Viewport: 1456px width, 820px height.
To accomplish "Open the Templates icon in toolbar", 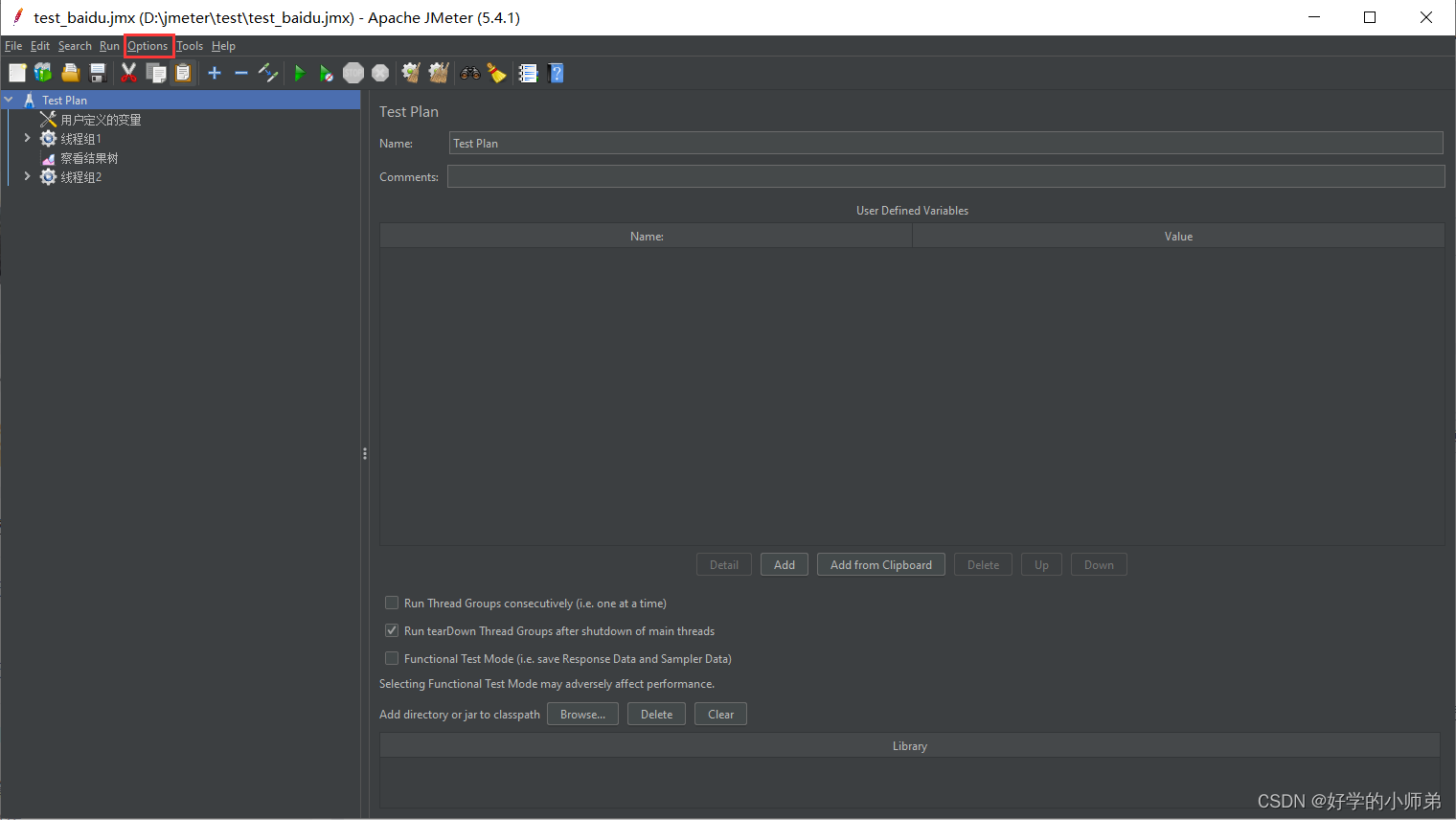I will 43,73.
